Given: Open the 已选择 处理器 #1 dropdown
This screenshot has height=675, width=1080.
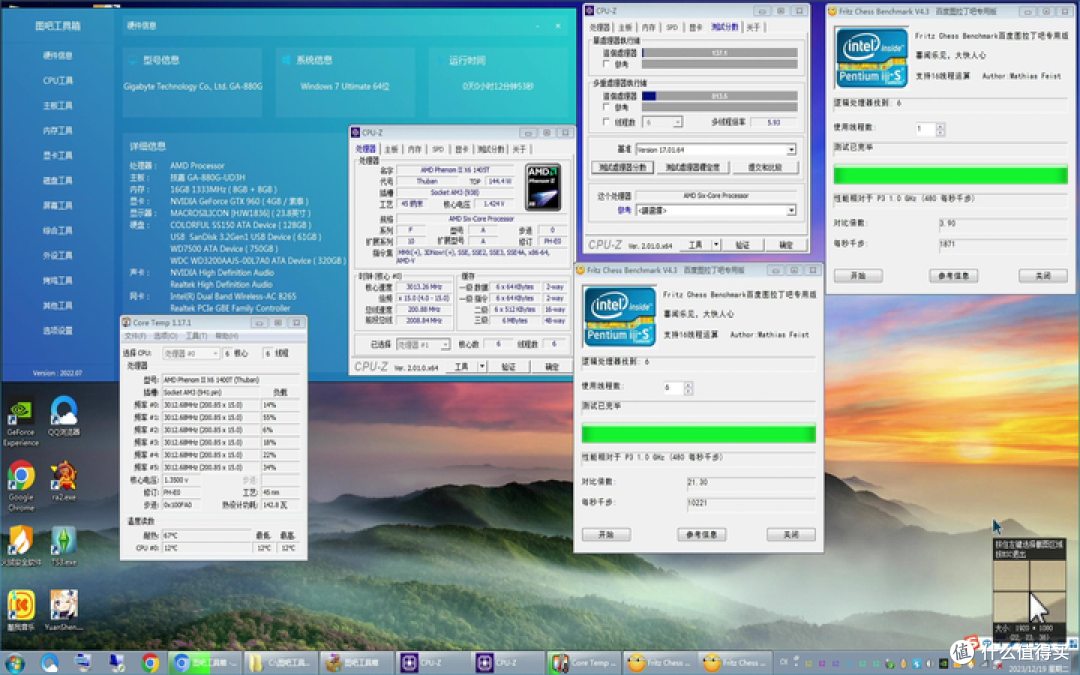Looking at the screenshot, I should click(423, 344).
